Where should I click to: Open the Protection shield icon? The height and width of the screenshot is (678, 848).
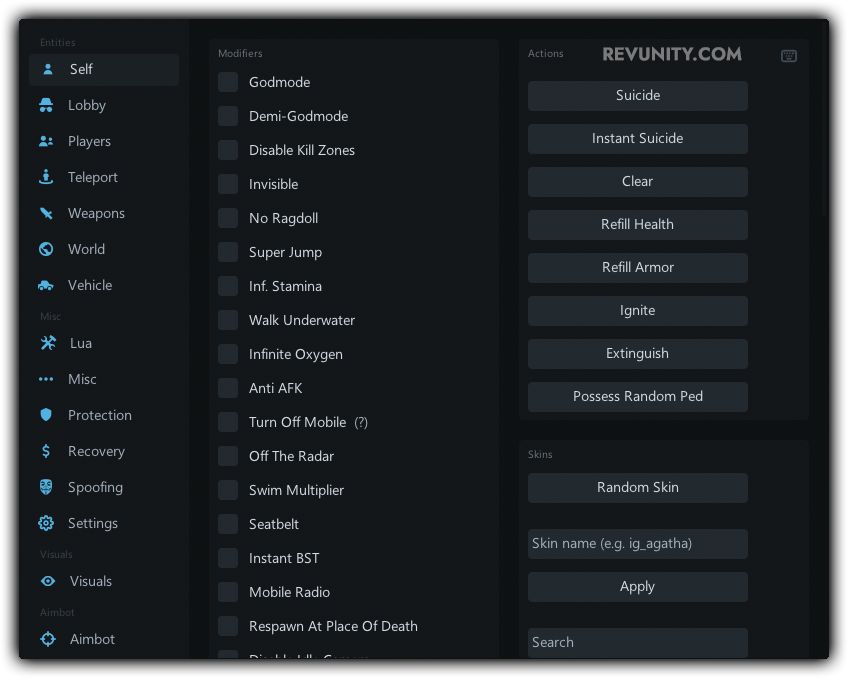point(46,415)
